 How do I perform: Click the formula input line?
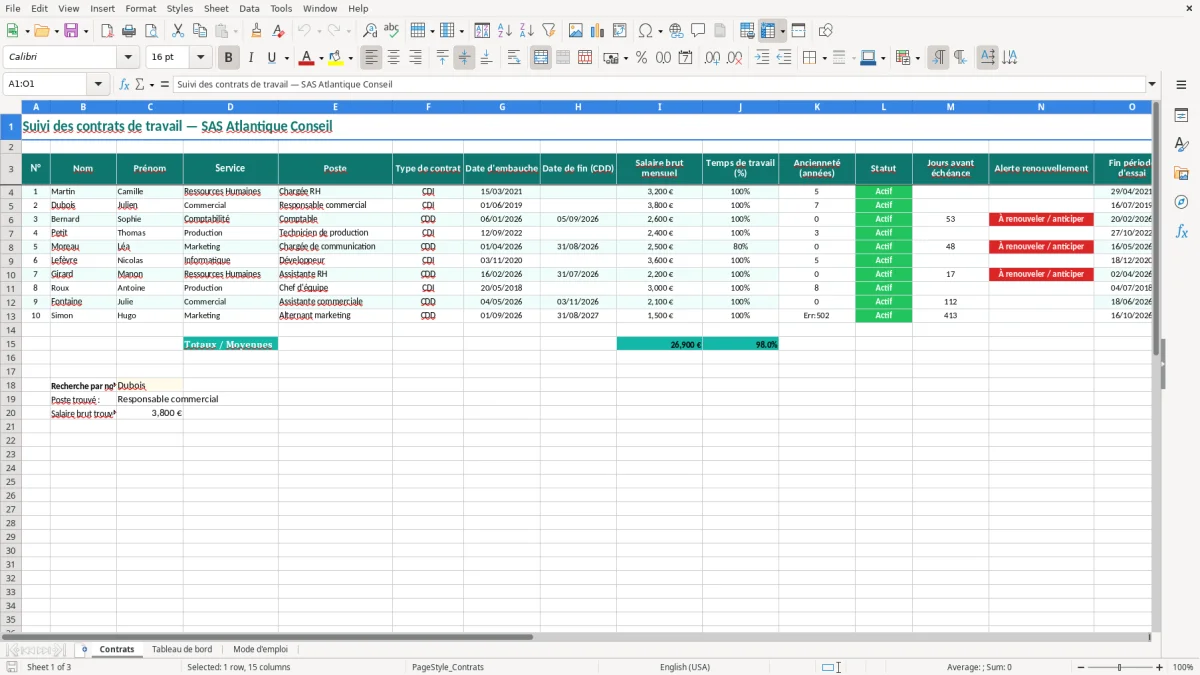pyautogui.click(x=659, y=84)
